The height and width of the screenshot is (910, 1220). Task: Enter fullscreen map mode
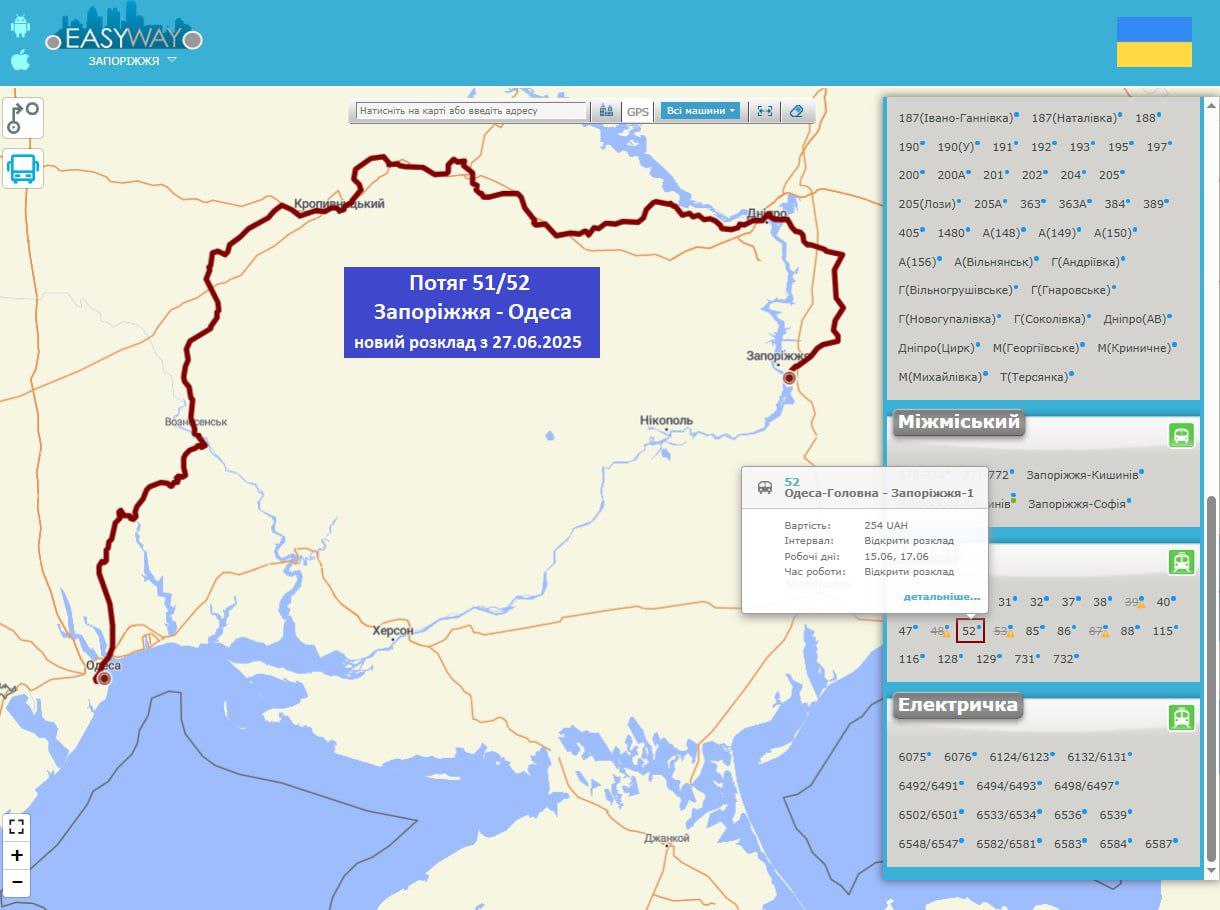(x=16, y=827)
